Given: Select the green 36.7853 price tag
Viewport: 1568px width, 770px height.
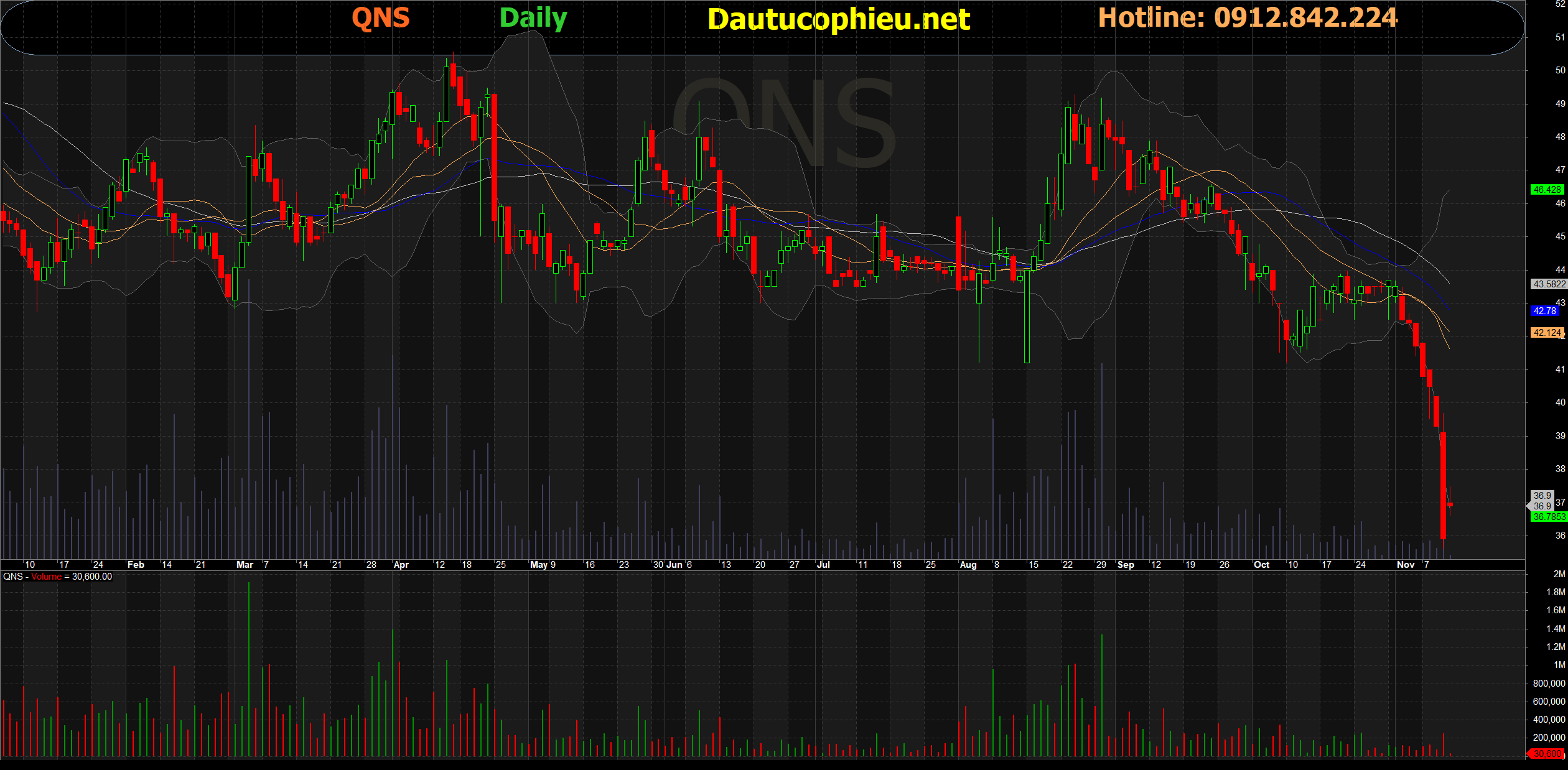Looking at the screenshot, I should [1549, 517].
